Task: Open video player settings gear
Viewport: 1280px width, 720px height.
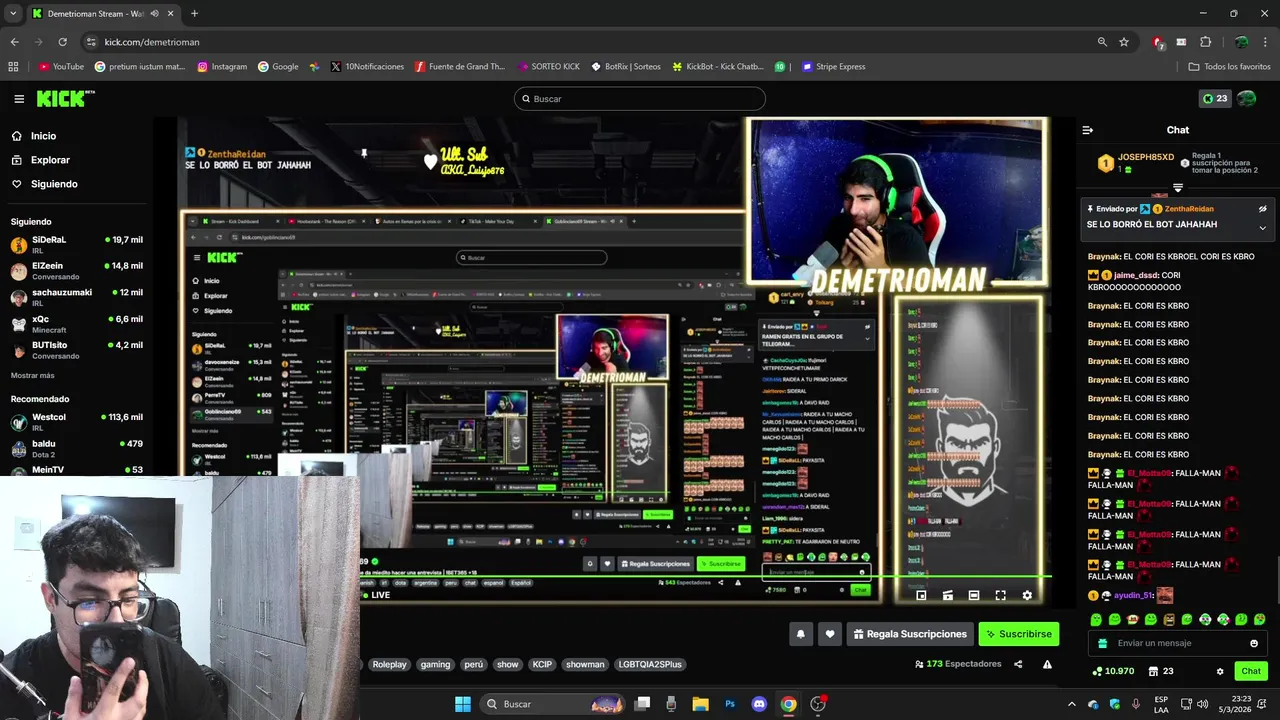Action: (x=1027, y=595)
